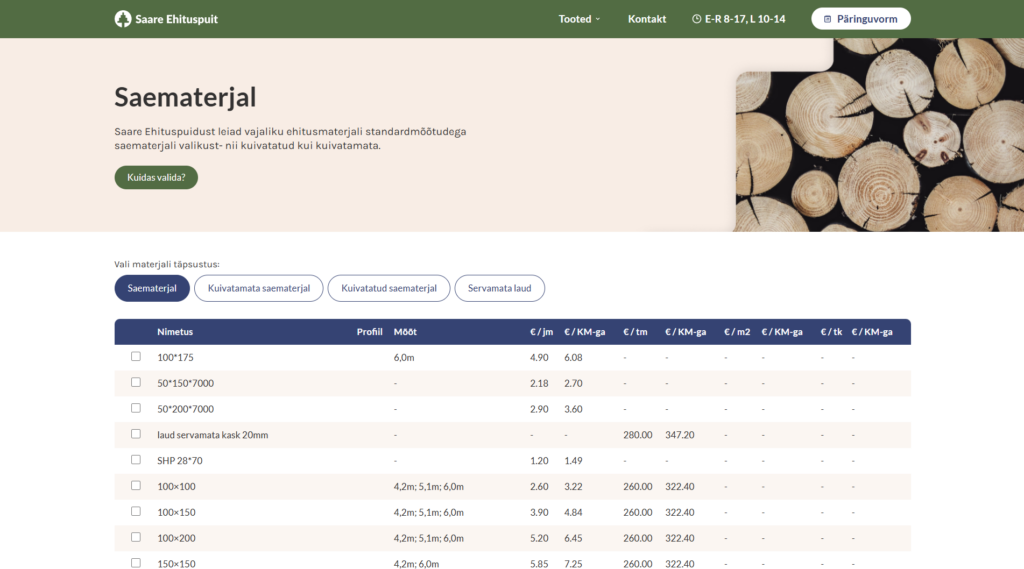Image resolution: width=1024 pixels, height=569 pixels.
Task: Click the Saare Ehituspuit brand name link
Action: tap(176, 19)
